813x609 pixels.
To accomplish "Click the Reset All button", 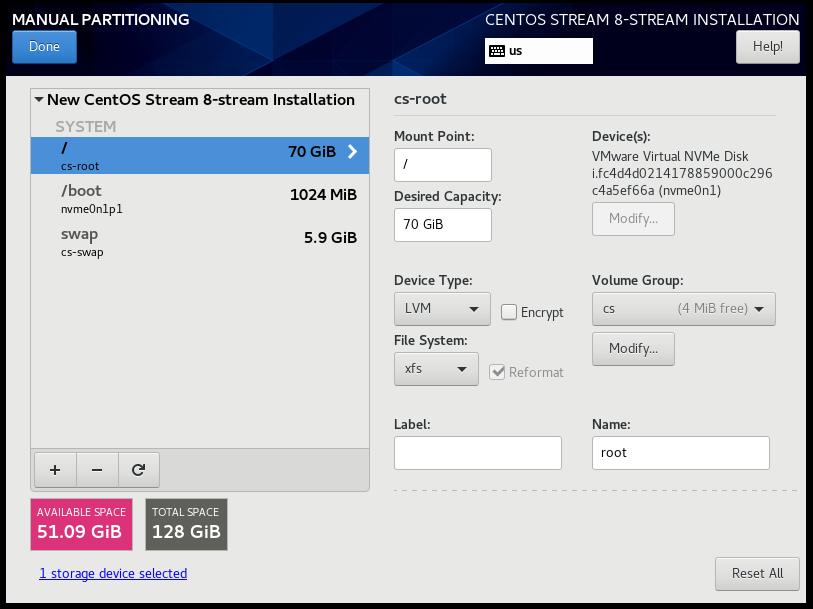I will click(757, 574).
